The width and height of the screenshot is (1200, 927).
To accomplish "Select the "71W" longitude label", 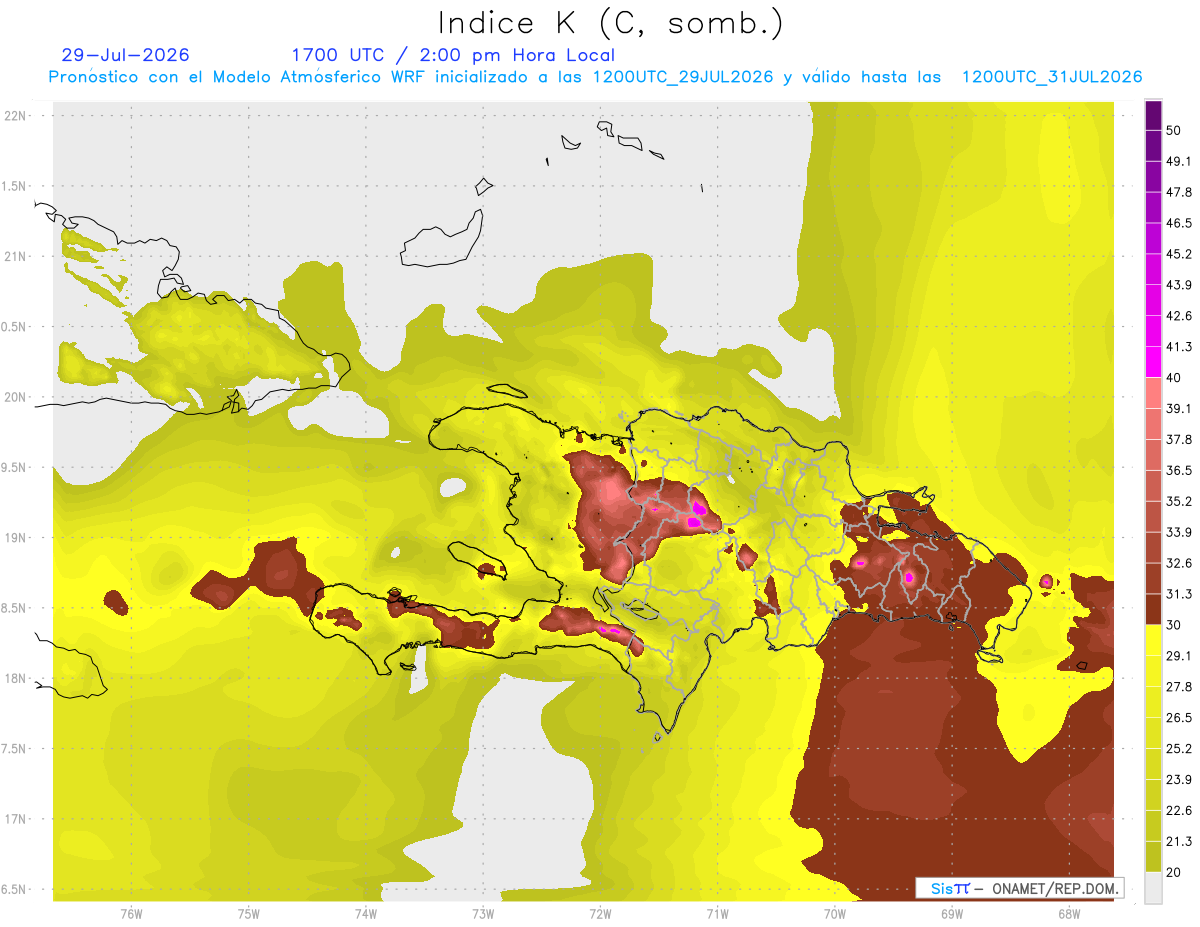I will coord(716,912).
